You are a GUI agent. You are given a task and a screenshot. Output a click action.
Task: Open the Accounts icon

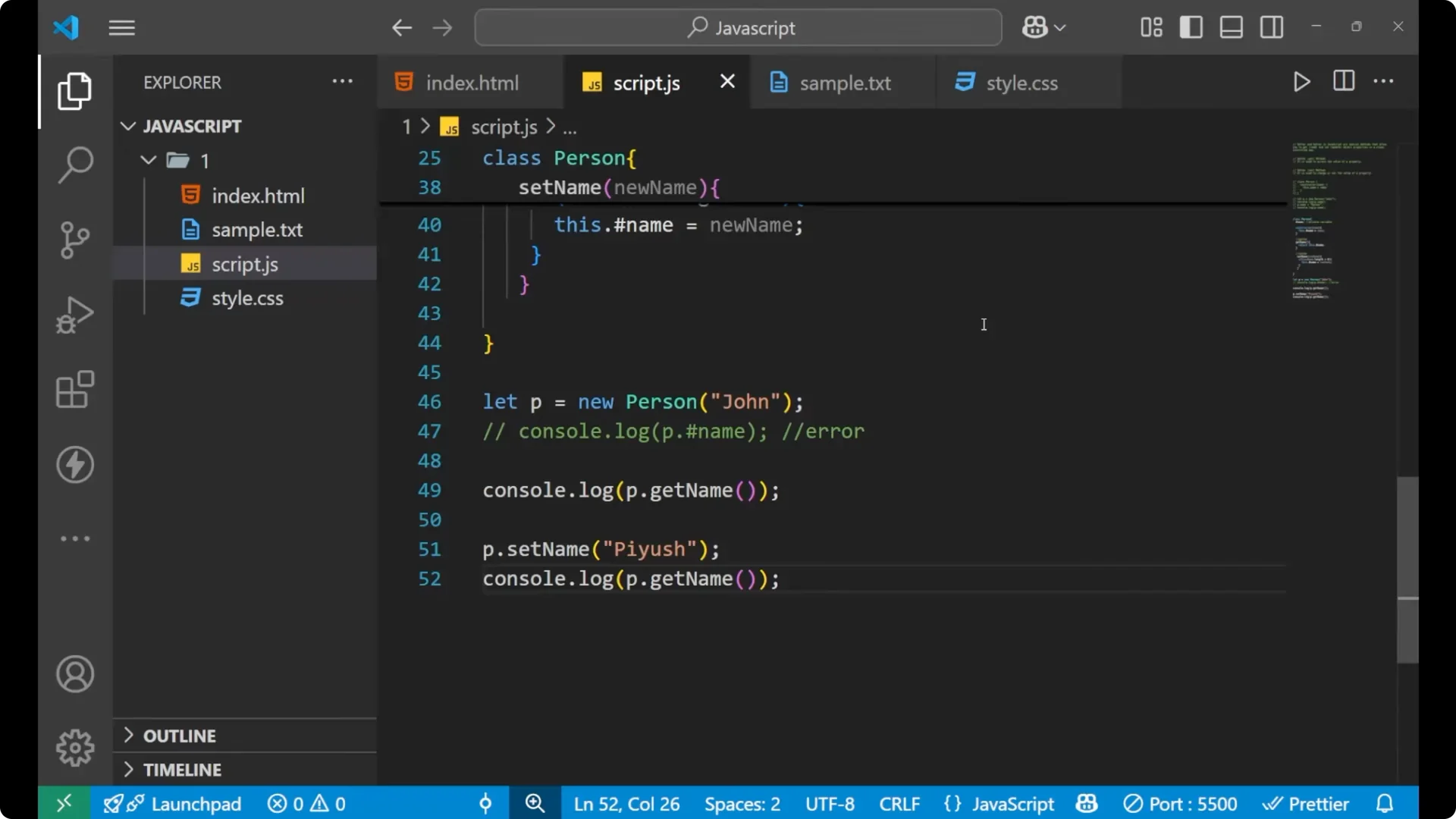point(74,674)
